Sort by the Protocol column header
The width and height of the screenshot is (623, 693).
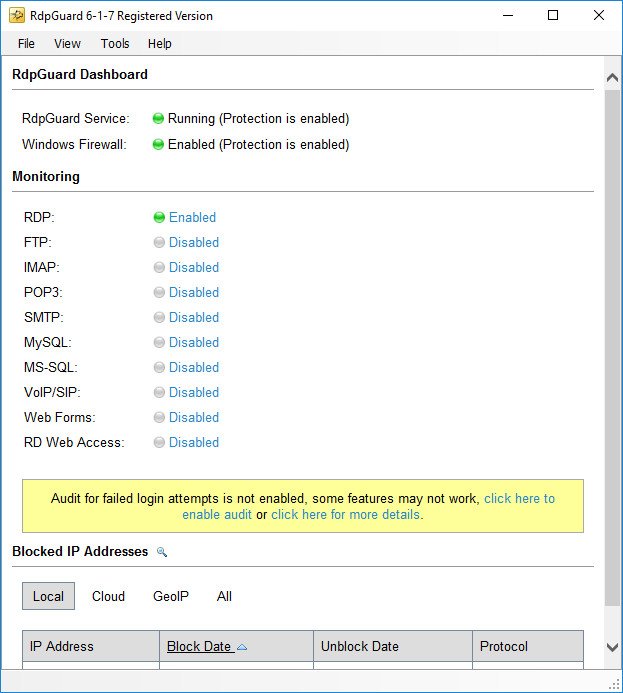(528, 647)
